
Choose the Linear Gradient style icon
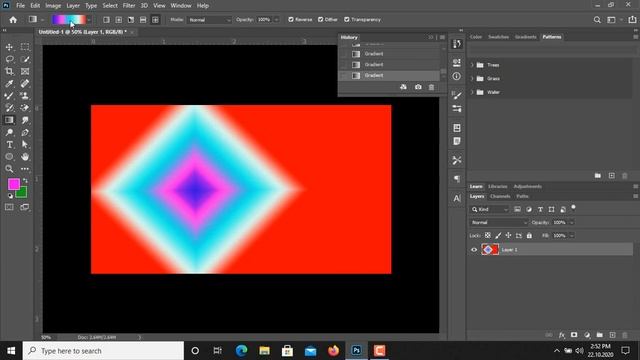tap(106, 20)
